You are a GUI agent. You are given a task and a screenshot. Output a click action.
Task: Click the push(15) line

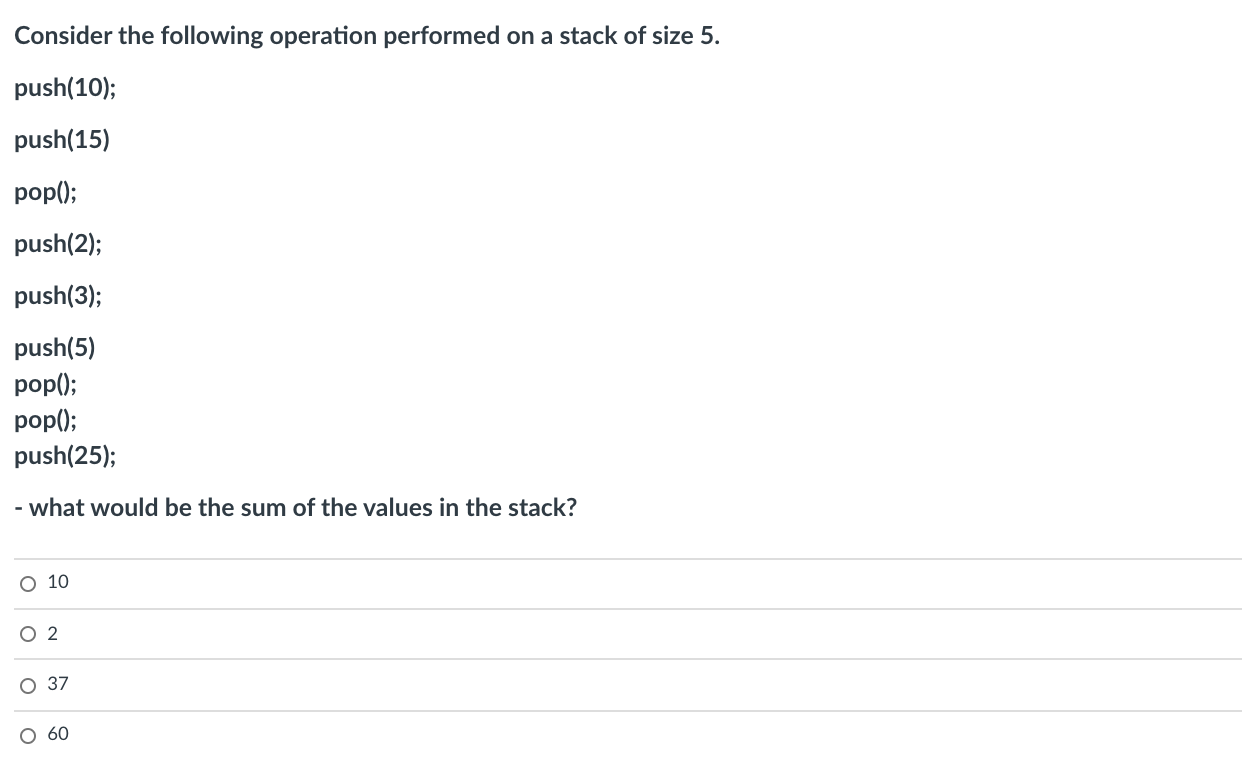(62, 140)
